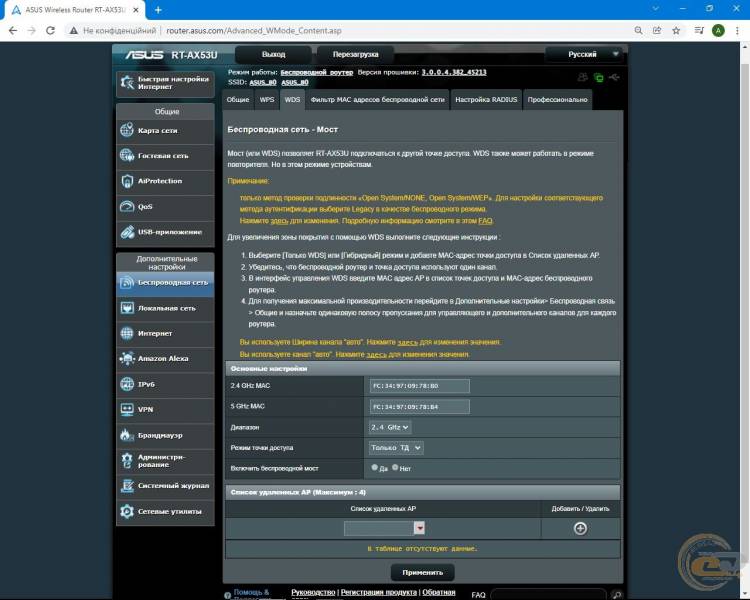Open Administration (Администрирование) icon
This screenshot has width=750, height=600.
coord(127,460)
